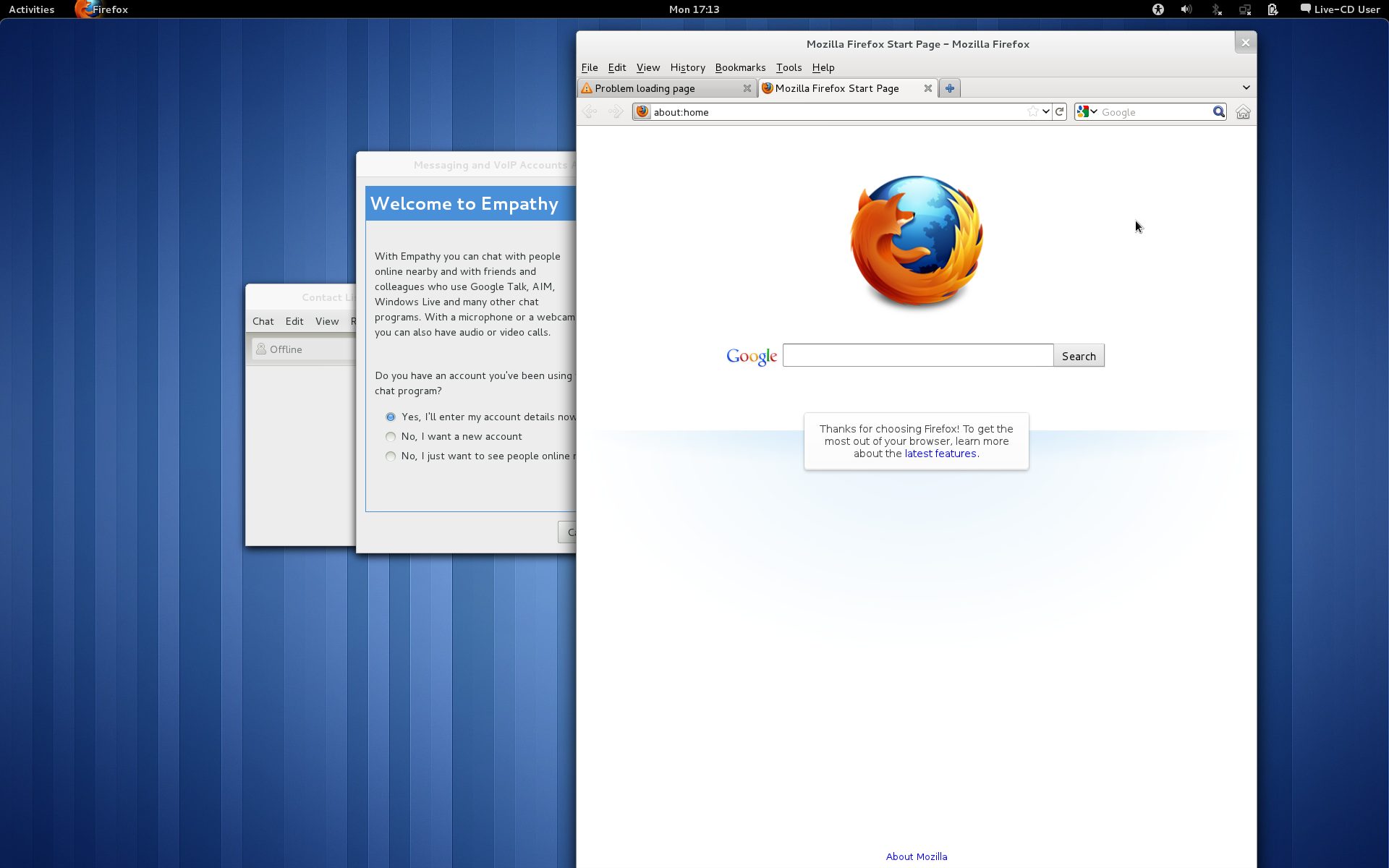Open the View menu in Contact List window

(x=327, y=321)
